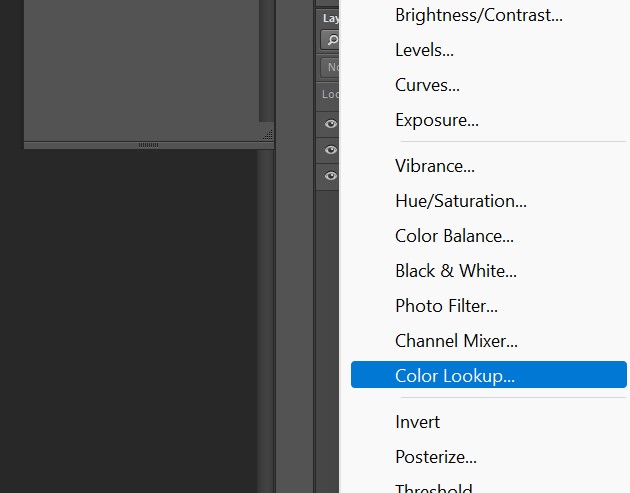
Task: Select the Vibrance menu entry
Action: click(435, 166)
